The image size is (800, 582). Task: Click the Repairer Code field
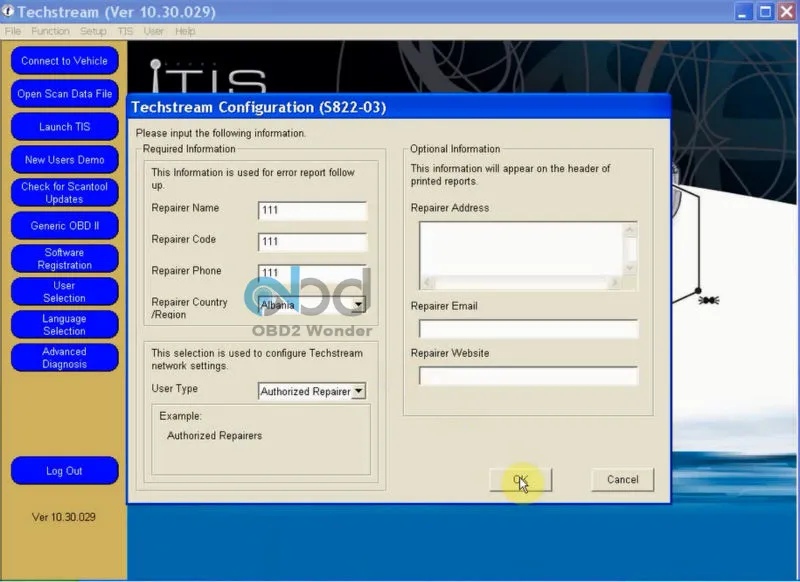pos(312,241)
